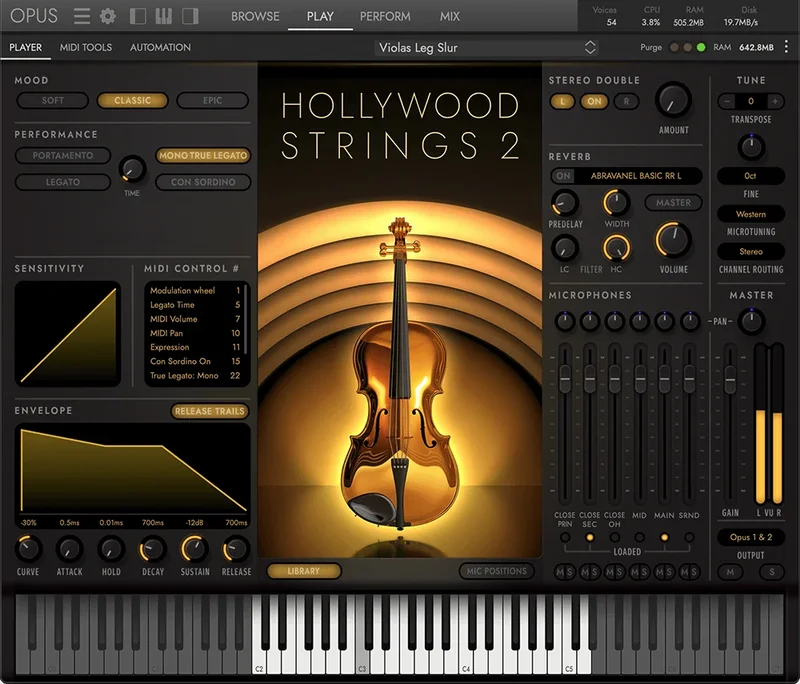This screenshot has height=684, width=800.
Task: Toggle the Reverb ON switch
Action: [x=563, y=176]
